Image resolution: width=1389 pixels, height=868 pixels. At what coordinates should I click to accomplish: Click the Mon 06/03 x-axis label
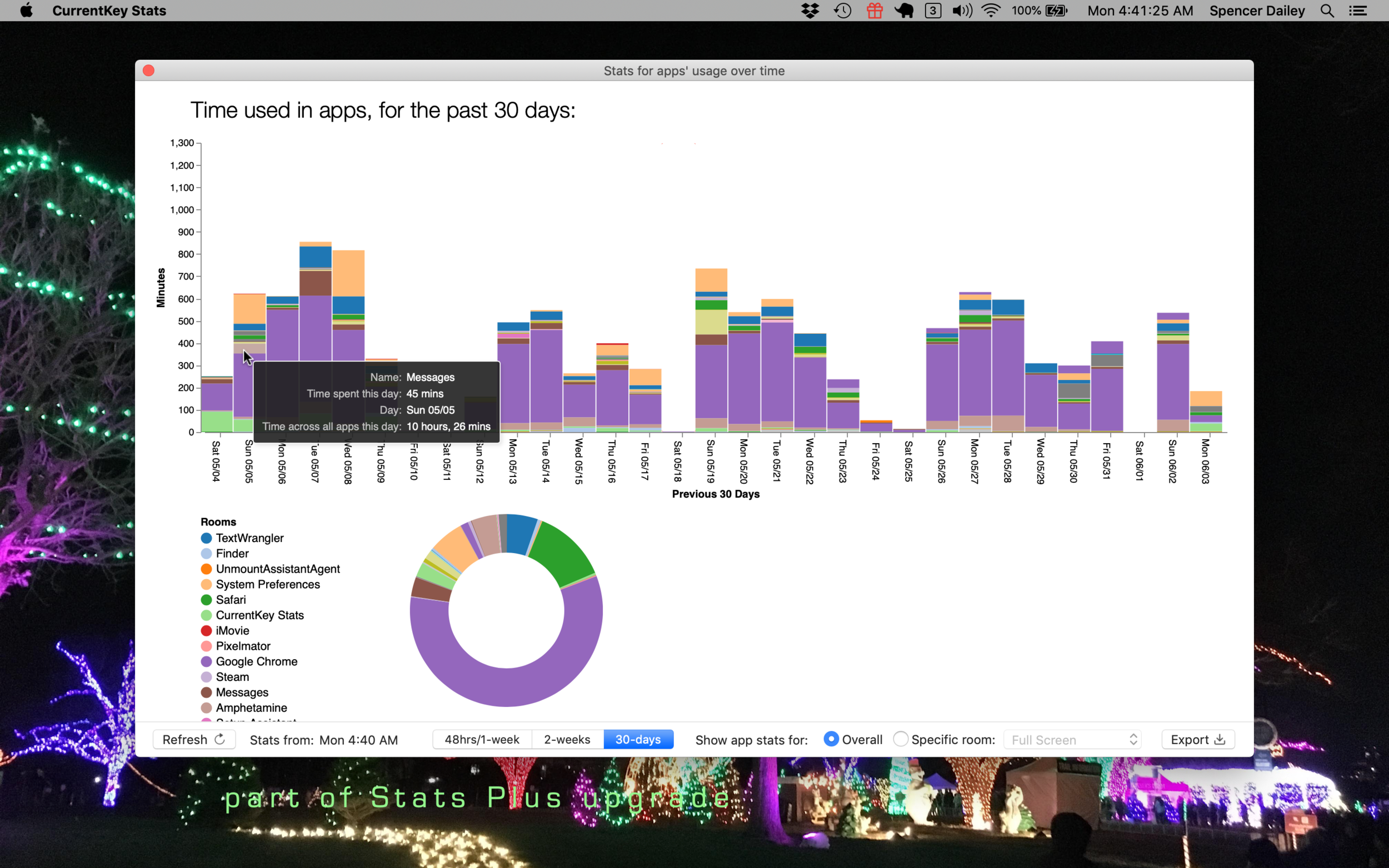click(1205, 461)
